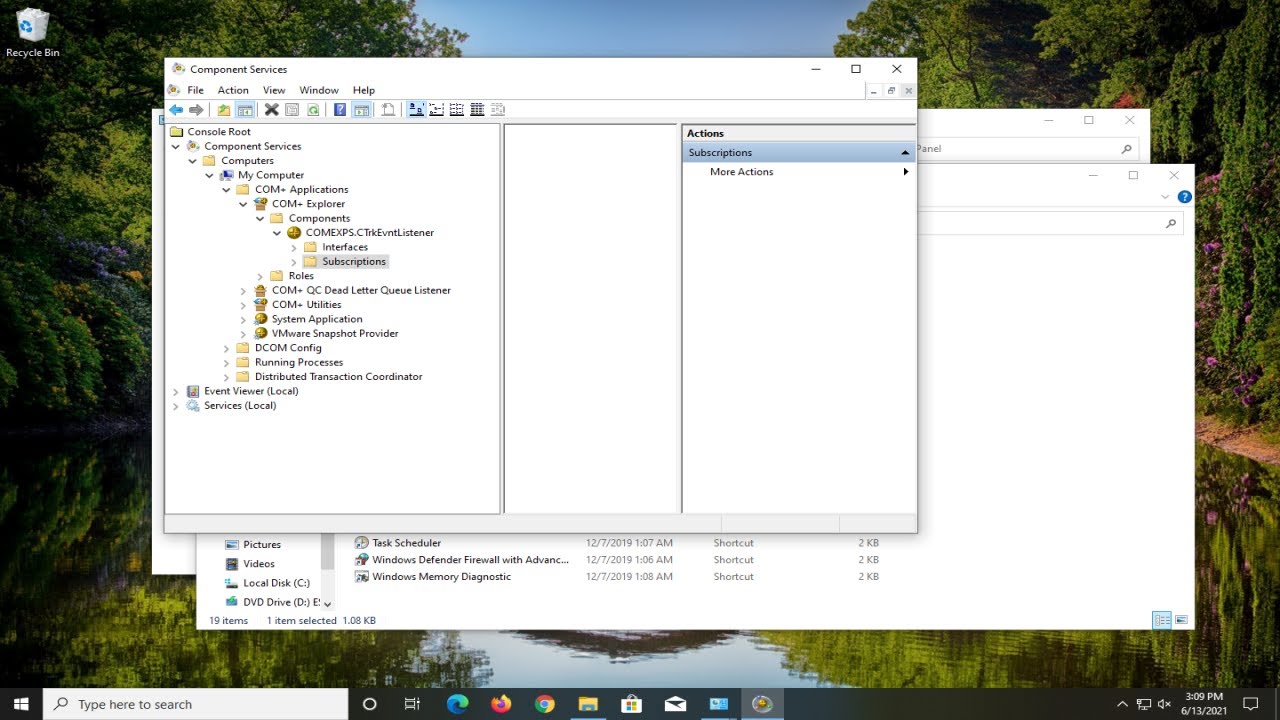Expand COM+ QC Dead Letter Queue Listener
Screen dimensions: 1280x720
coord(243,290)
